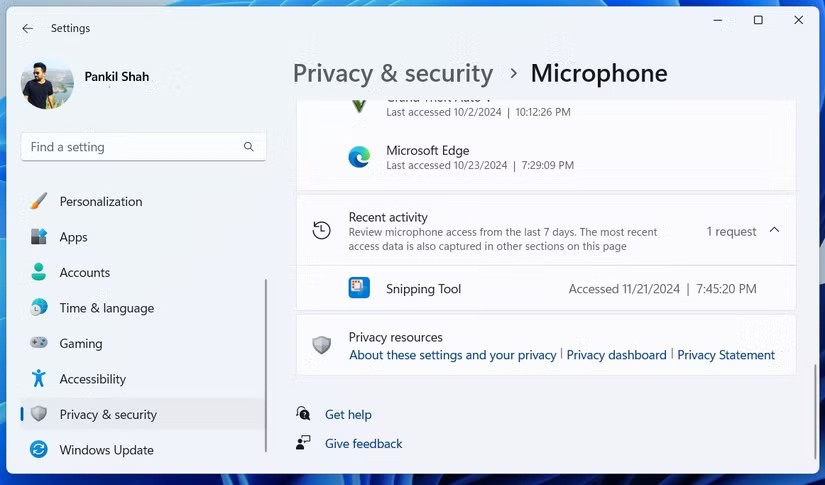Open the Apps settings category

click(73, 237)
